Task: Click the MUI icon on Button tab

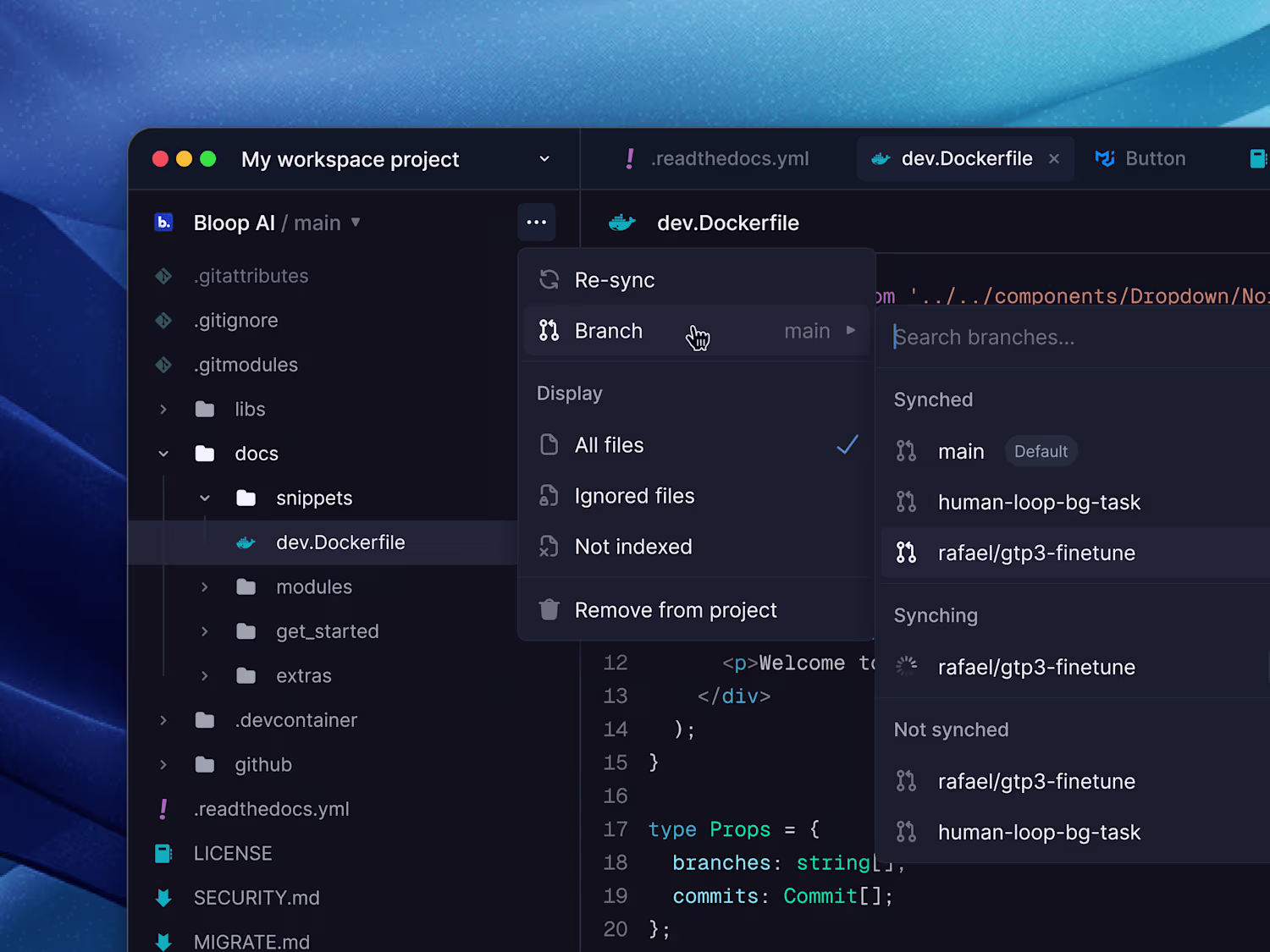Action: (1105, 158)
